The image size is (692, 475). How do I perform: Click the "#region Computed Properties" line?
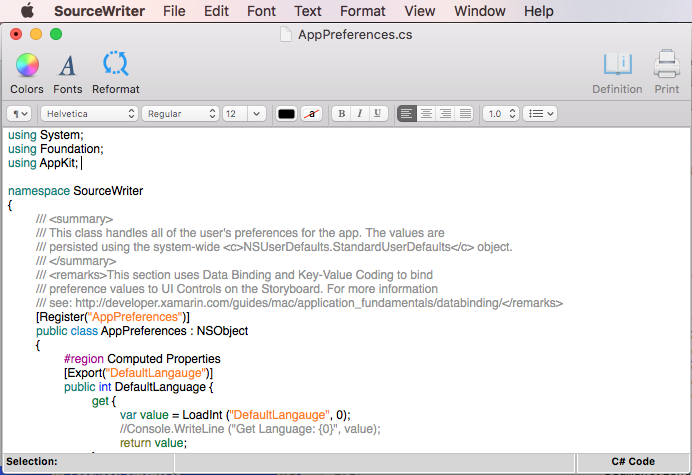pos(142,359)
